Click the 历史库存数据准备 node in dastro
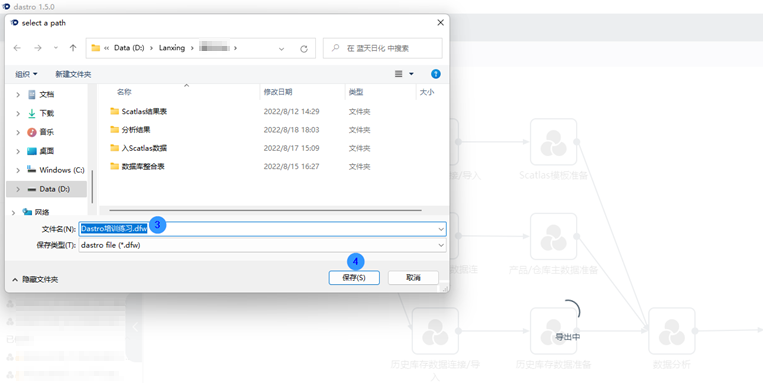 tap(553, 330)
